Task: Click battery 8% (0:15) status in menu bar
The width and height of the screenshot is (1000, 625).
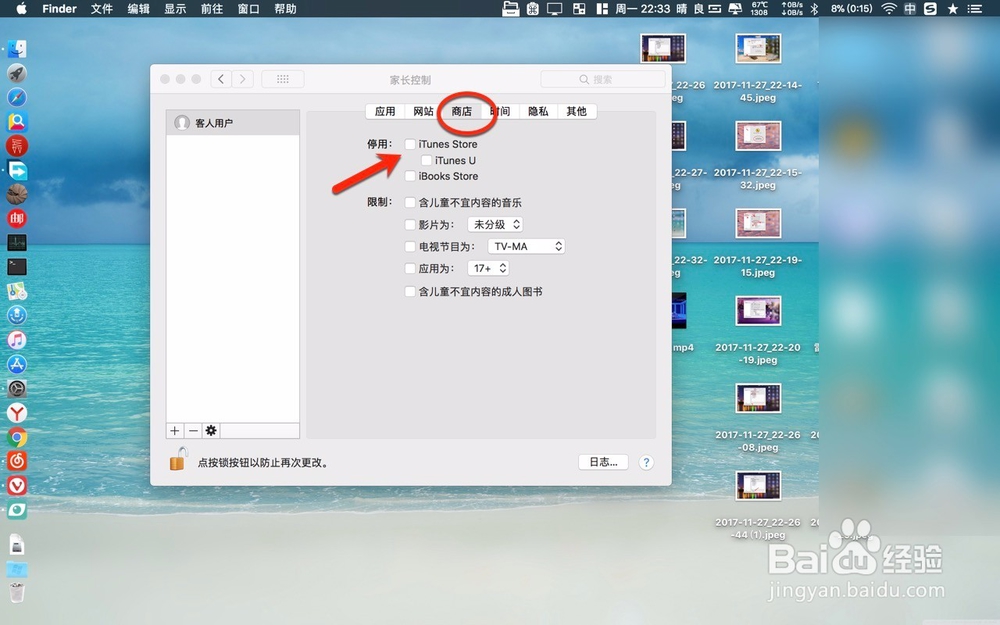Action: [x=851, y=8]
